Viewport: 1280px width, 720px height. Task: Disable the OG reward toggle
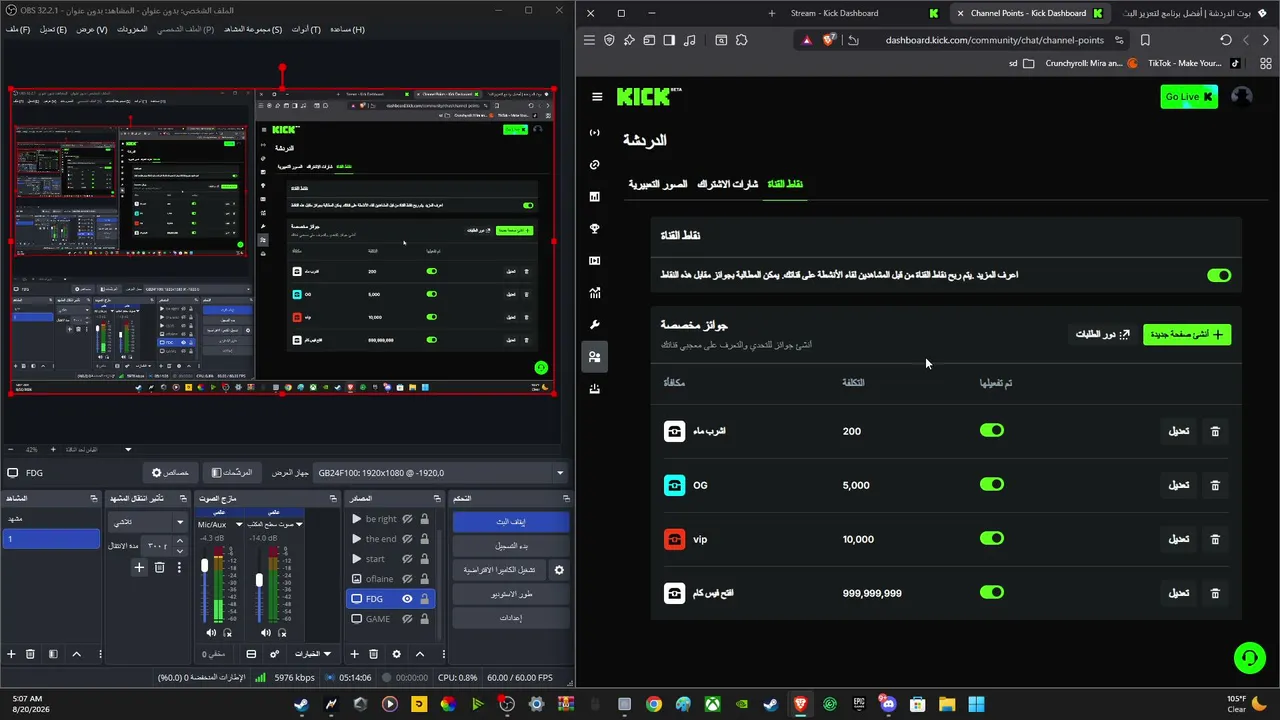[992, 484]
